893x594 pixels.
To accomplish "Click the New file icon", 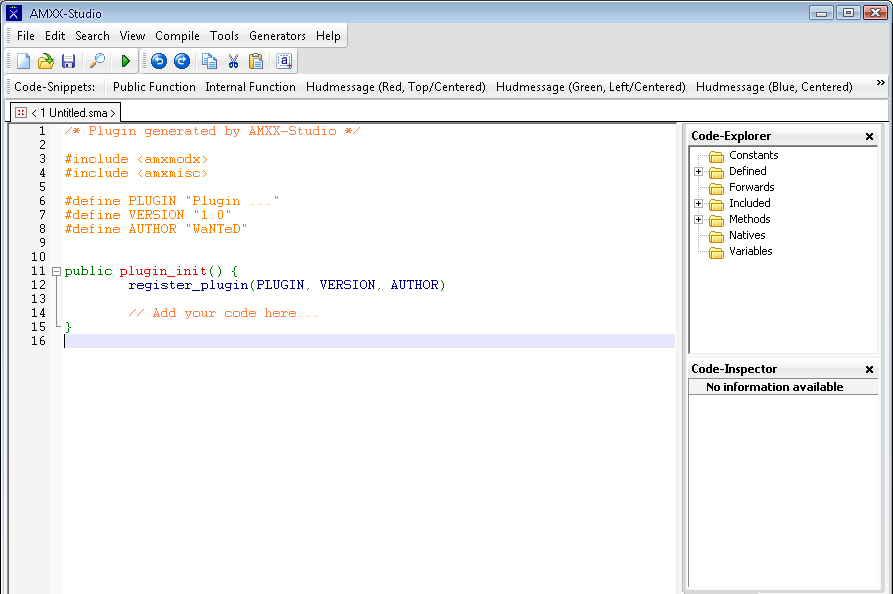I will [x=24, y=61].
